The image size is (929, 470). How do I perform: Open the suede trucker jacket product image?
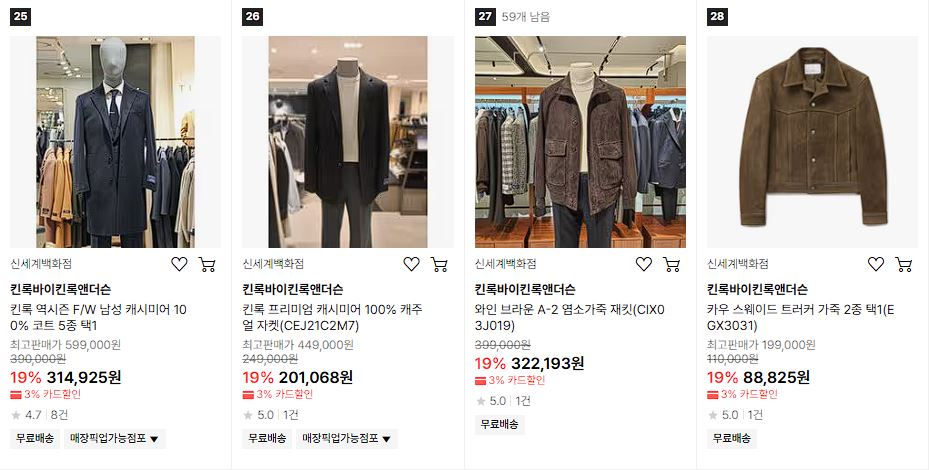pyautogui.click(x=812, y=142)
